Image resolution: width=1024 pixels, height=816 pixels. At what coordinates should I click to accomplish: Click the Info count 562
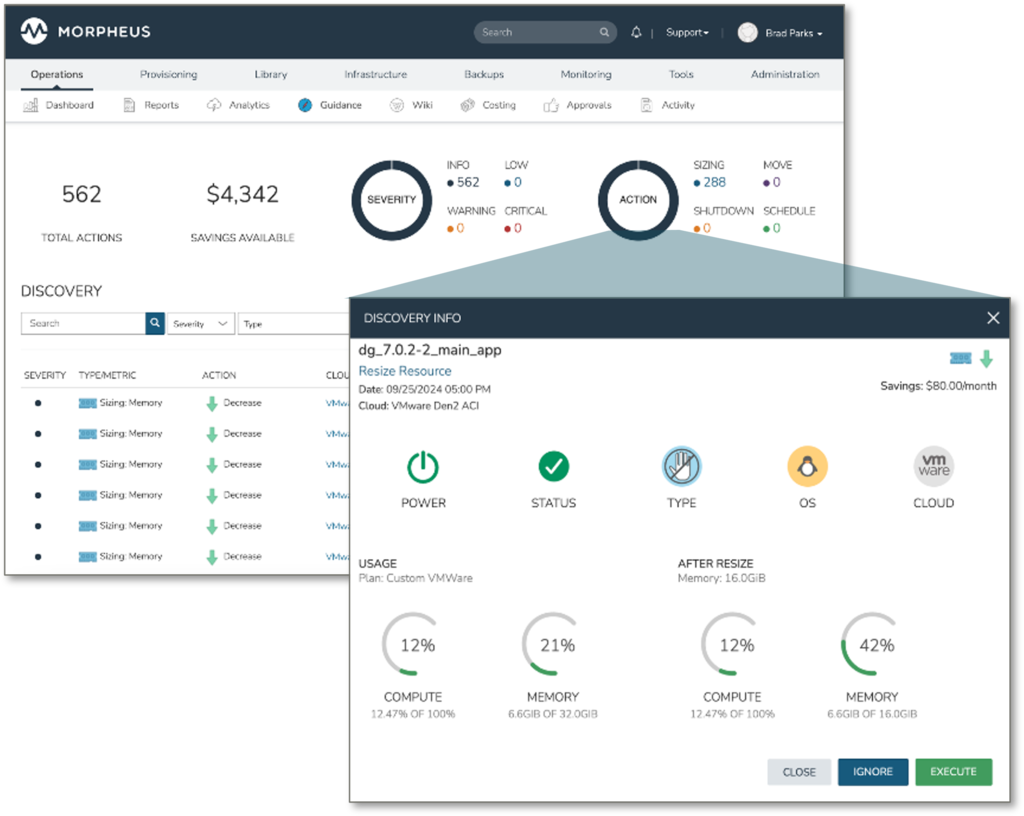coord(468,182)
